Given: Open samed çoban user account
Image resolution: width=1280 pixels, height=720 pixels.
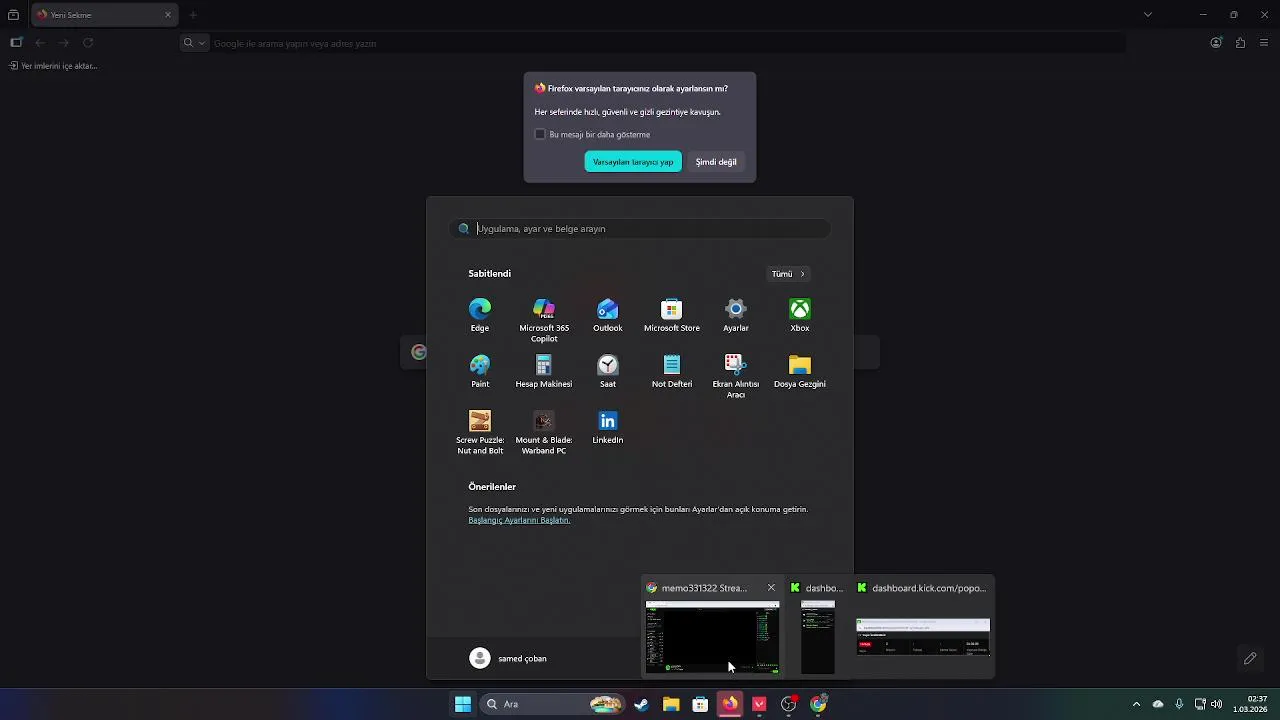Looking at the screenshot, I should coord(509,658).
